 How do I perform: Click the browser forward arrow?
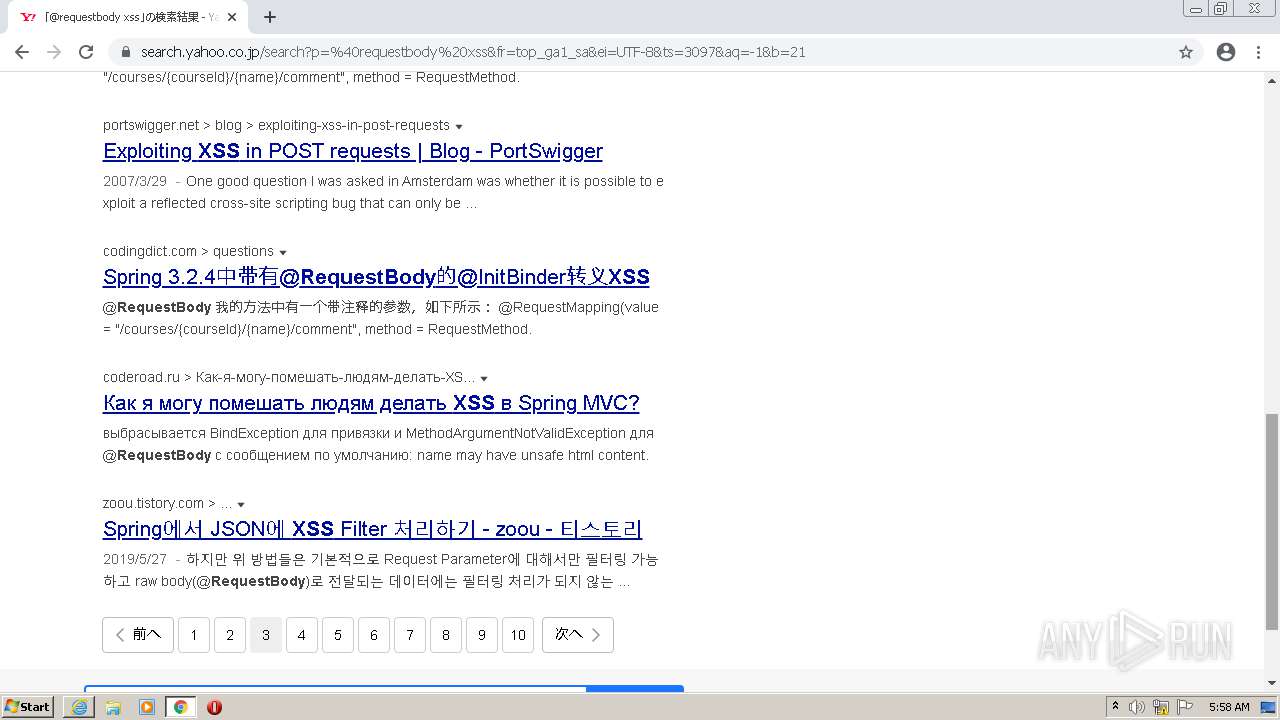click(54, 52)
